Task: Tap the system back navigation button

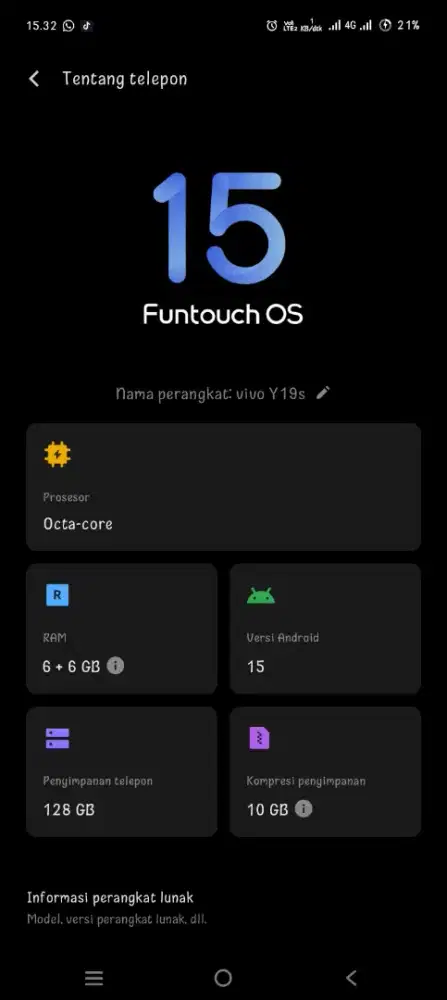Action: [x=351, y=978]
